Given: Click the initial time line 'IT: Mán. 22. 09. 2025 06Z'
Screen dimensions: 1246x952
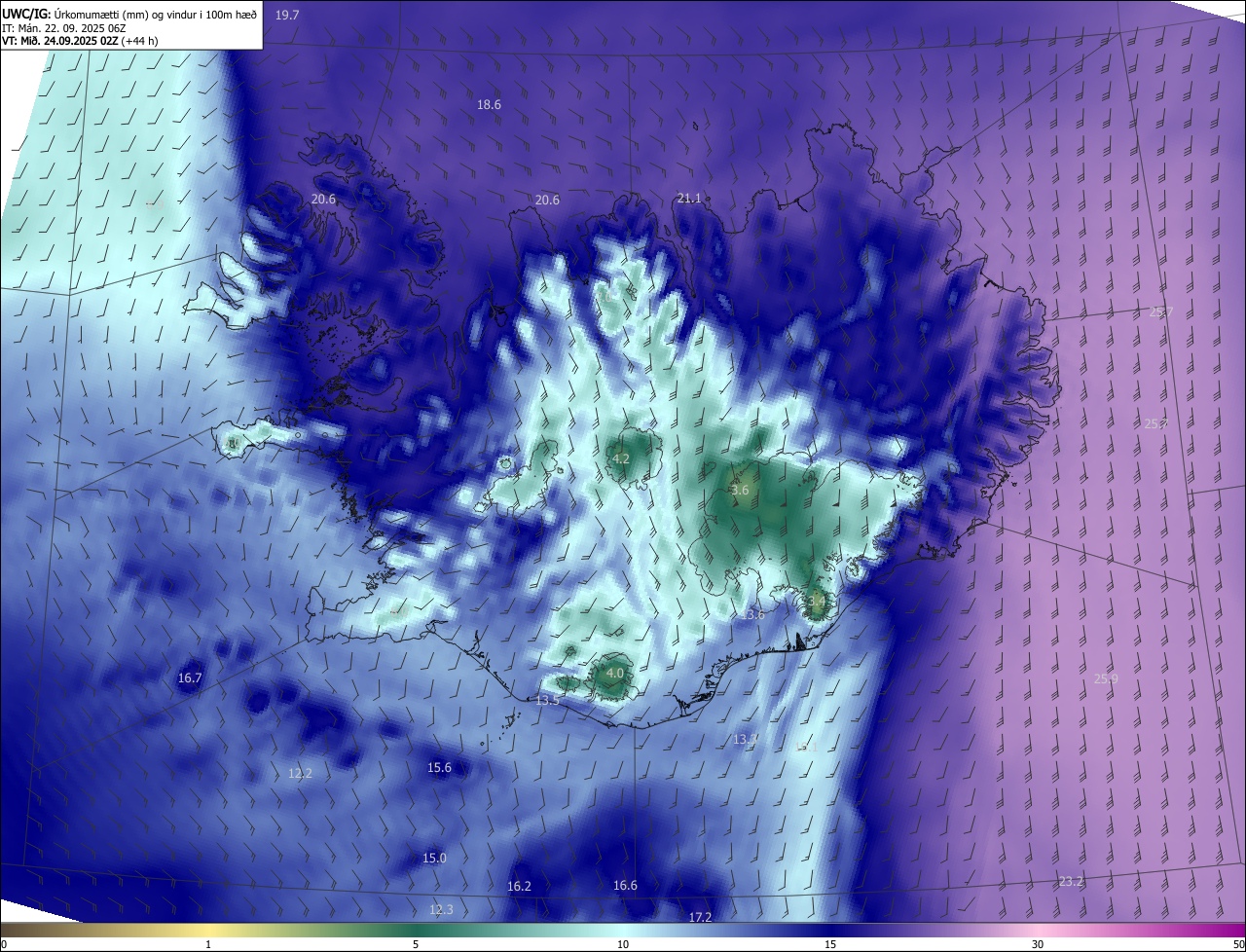Looking at the screenshot, I should tap(64, 27).
